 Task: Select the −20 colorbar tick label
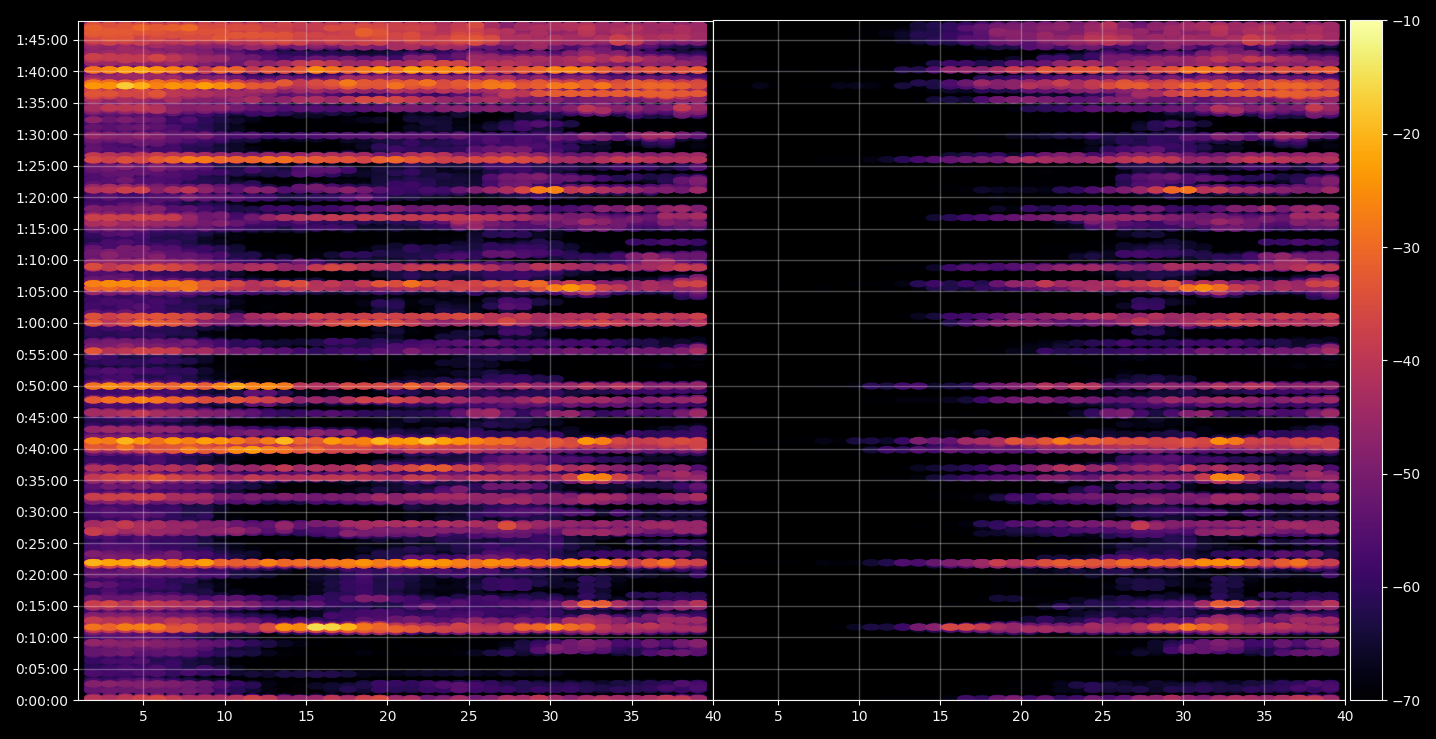point(1406,134)
